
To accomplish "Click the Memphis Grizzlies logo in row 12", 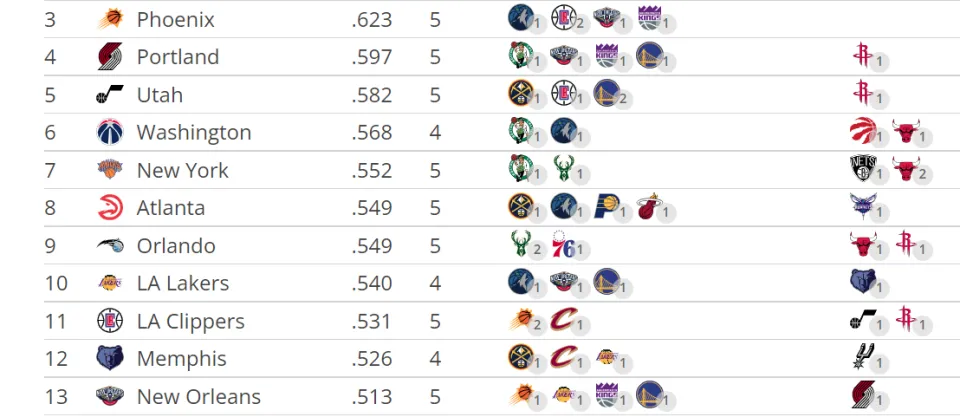I will pos(110,358).
